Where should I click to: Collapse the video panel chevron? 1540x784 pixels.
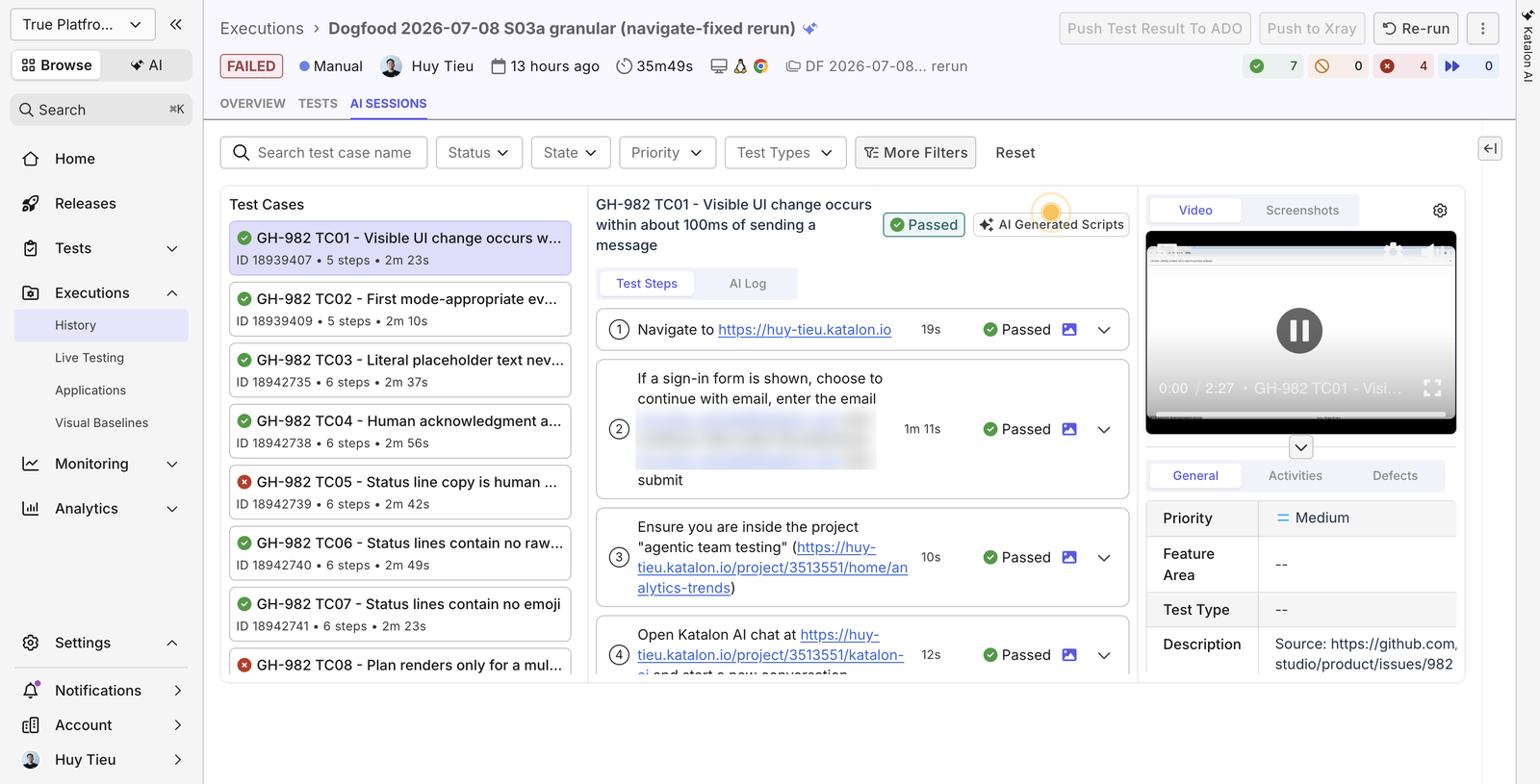(x=1300, y=447)
